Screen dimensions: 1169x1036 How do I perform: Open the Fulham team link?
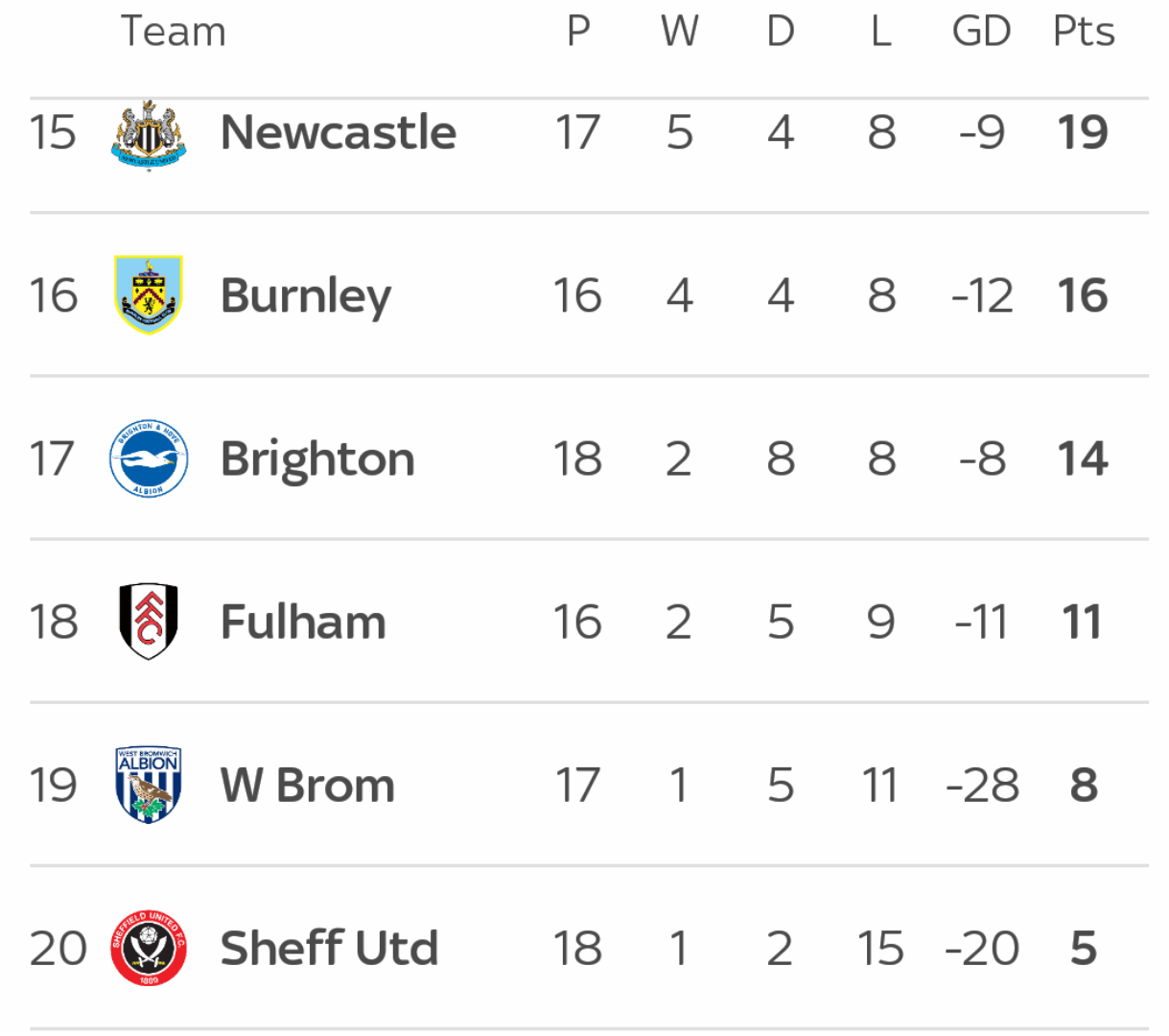coord(303,622)
